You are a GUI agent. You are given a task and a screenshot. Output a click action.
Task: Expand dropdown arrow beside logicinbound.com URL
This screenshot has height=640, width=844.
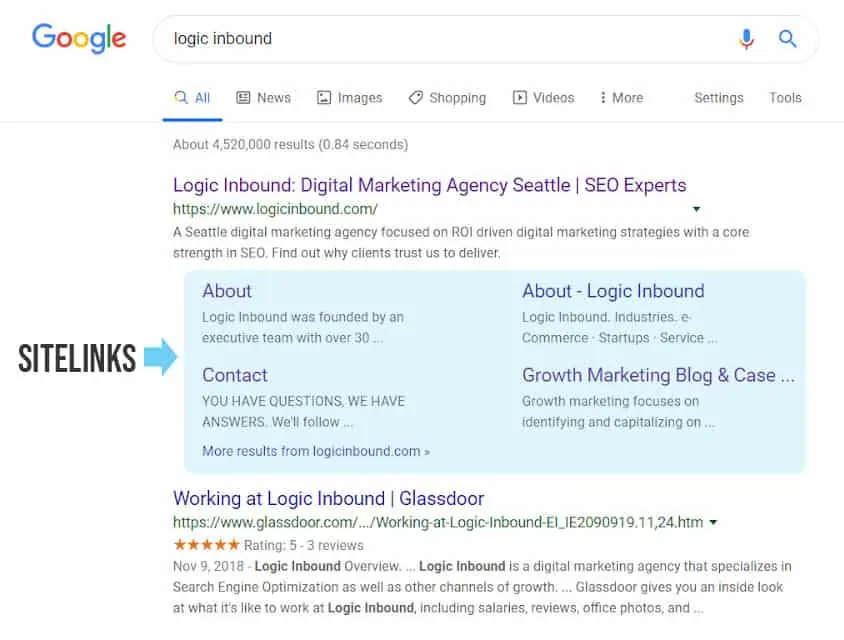pyautogui.click(x=697, y=210)
